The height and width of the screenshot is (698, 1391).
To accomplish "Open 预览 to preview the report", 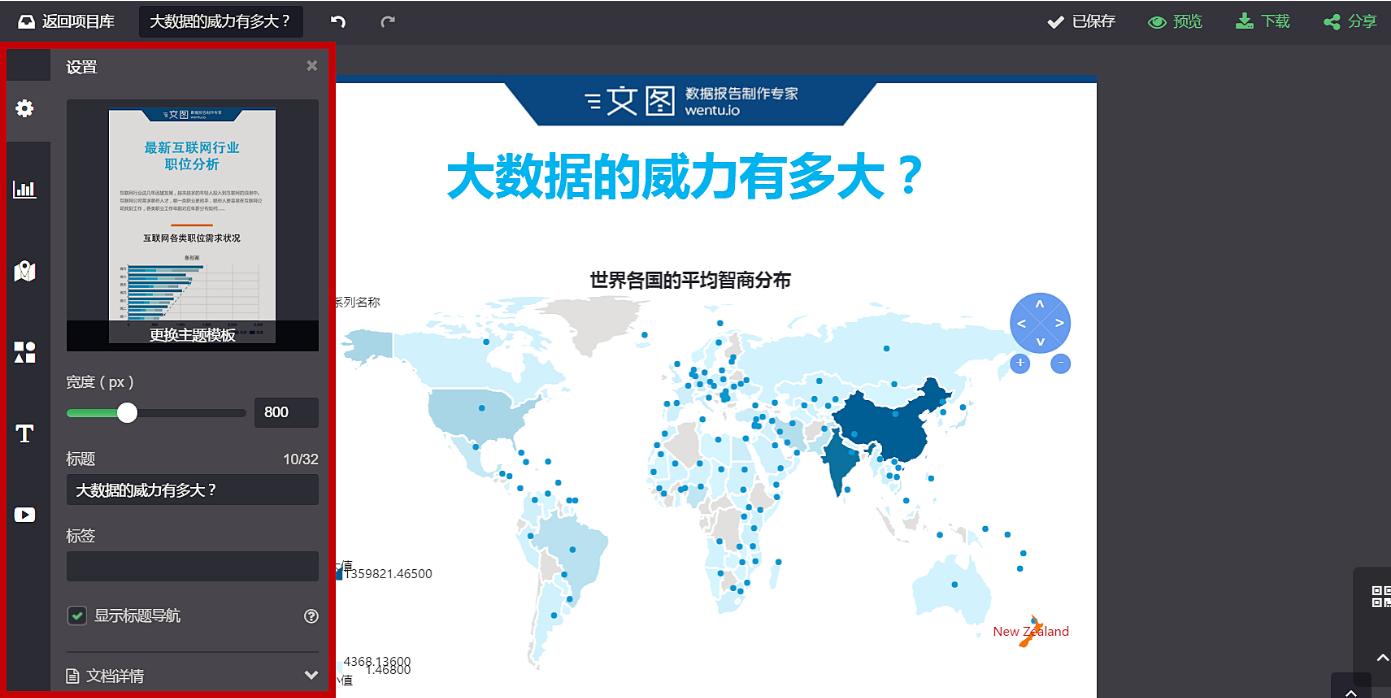I will tap(1175, 21).
